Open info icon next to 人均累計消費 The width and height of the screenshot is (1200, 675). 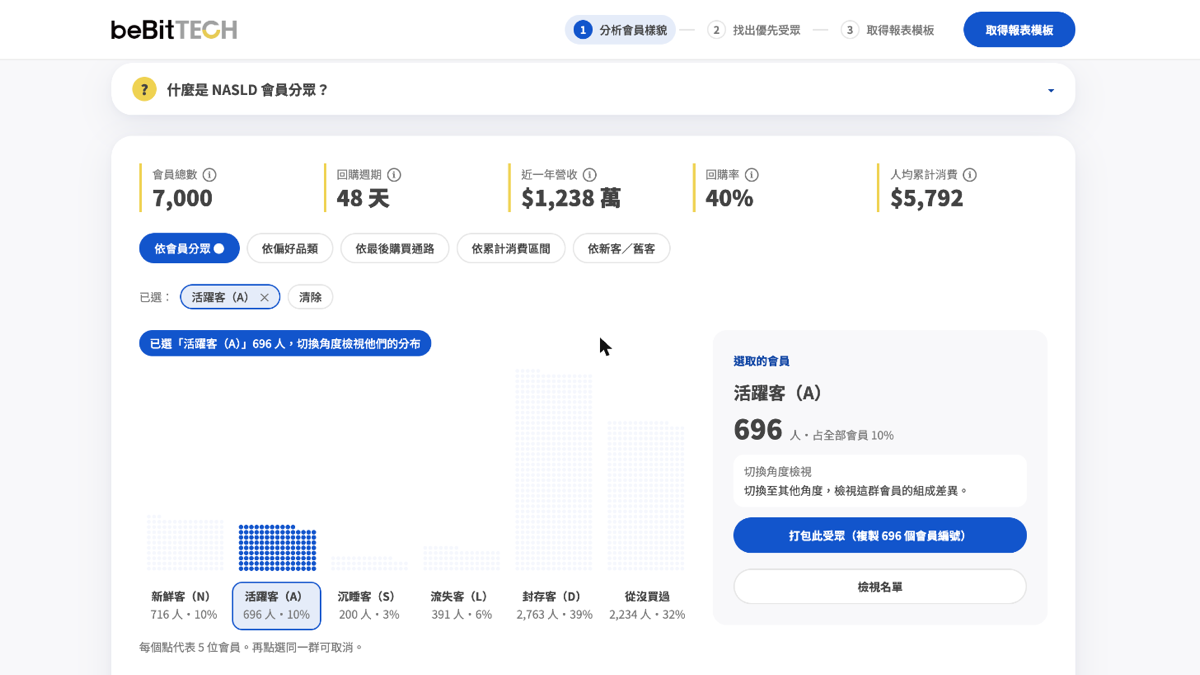969,175
